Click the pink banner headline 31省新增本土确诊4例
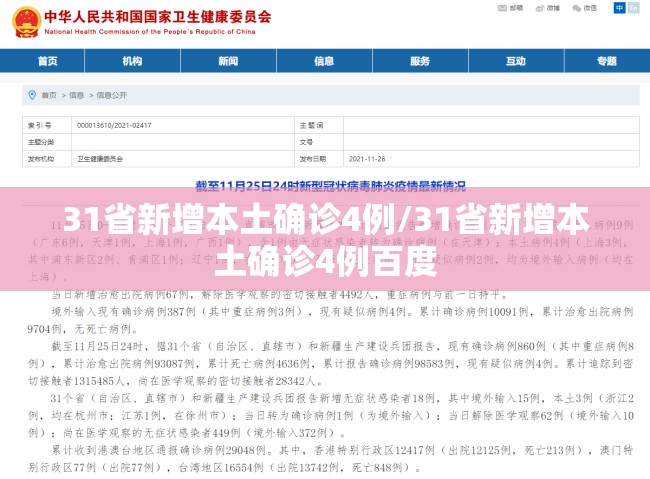Viewport: 650px width, 479px height. pos(326,240)
